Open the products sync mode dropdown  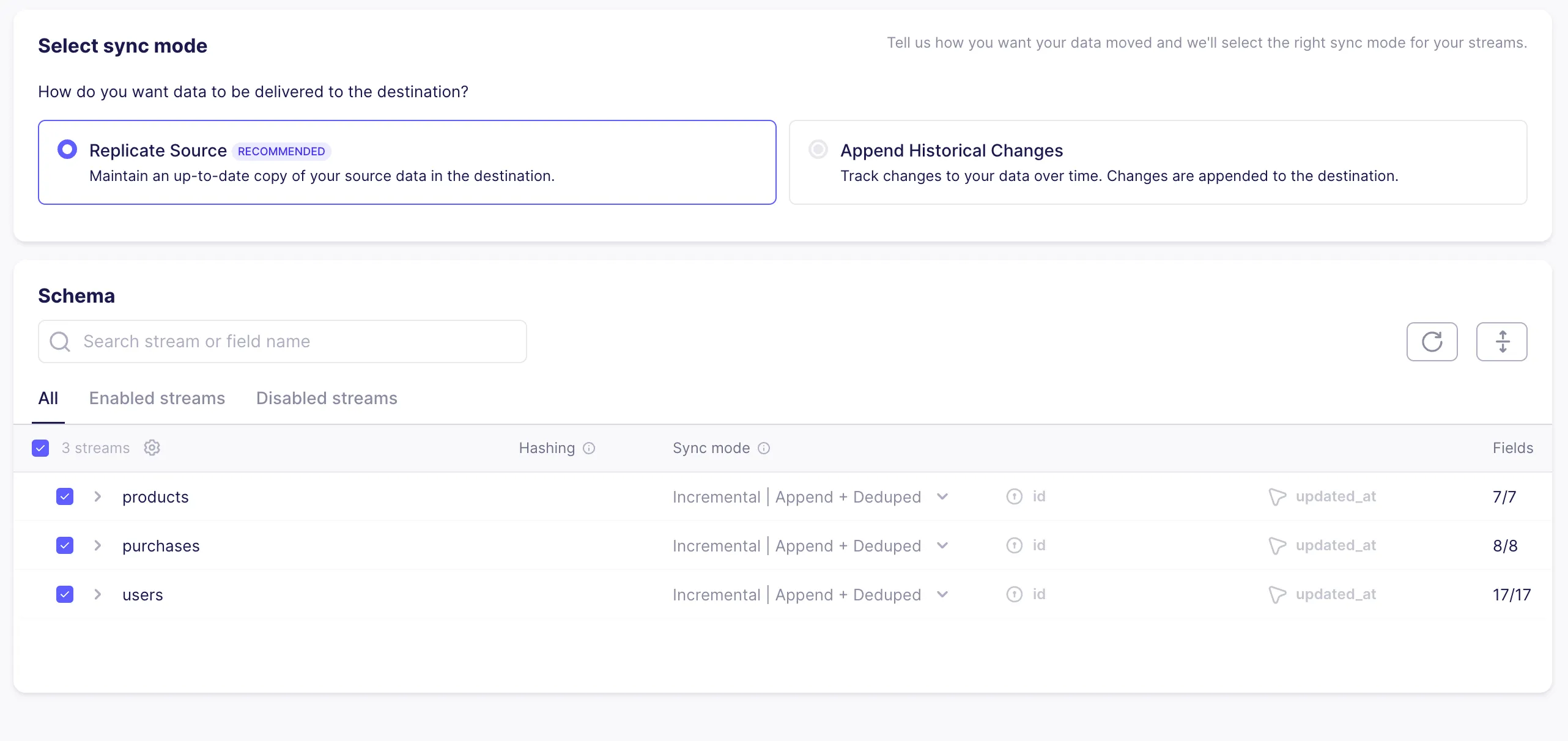[942, 496]
